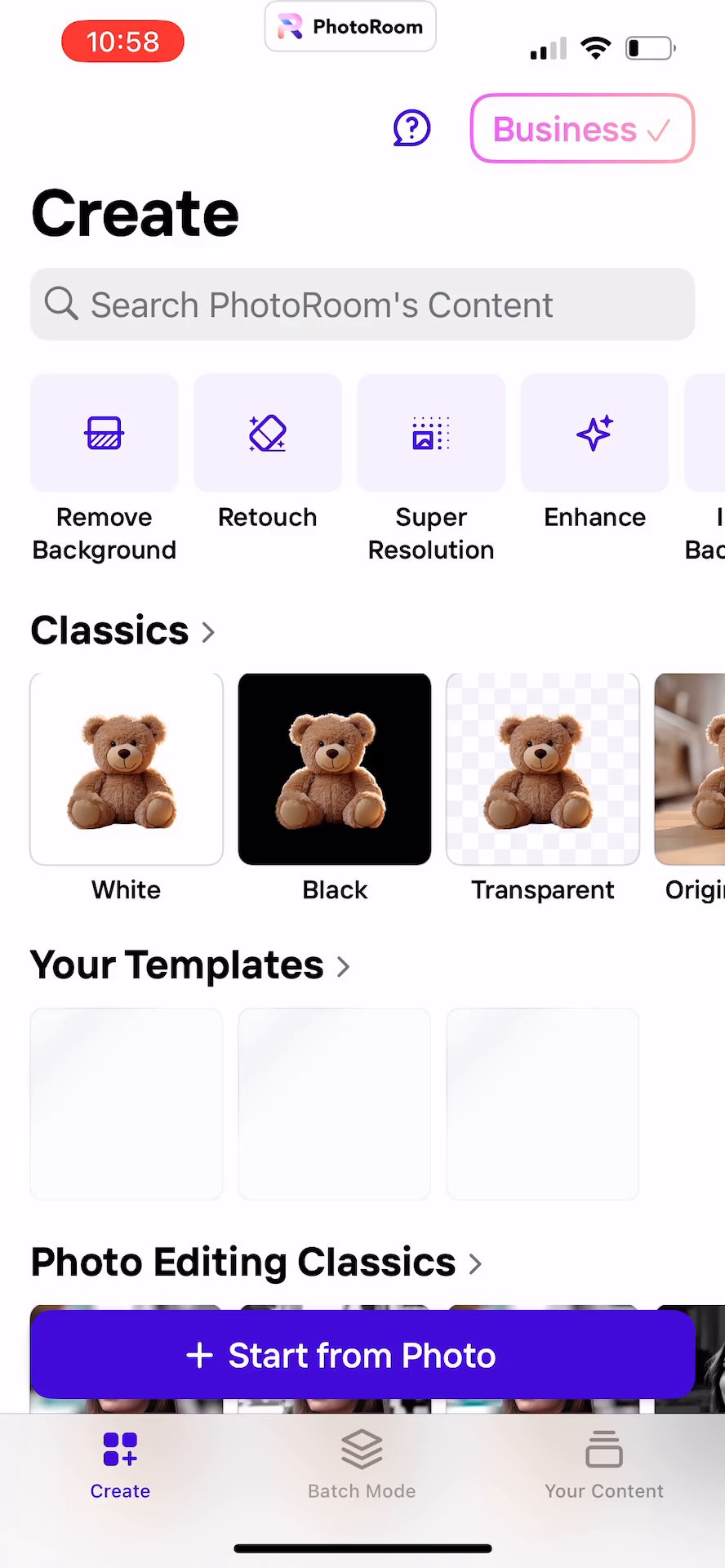Expand the Classics section chevron

click(x=208, y=631)
